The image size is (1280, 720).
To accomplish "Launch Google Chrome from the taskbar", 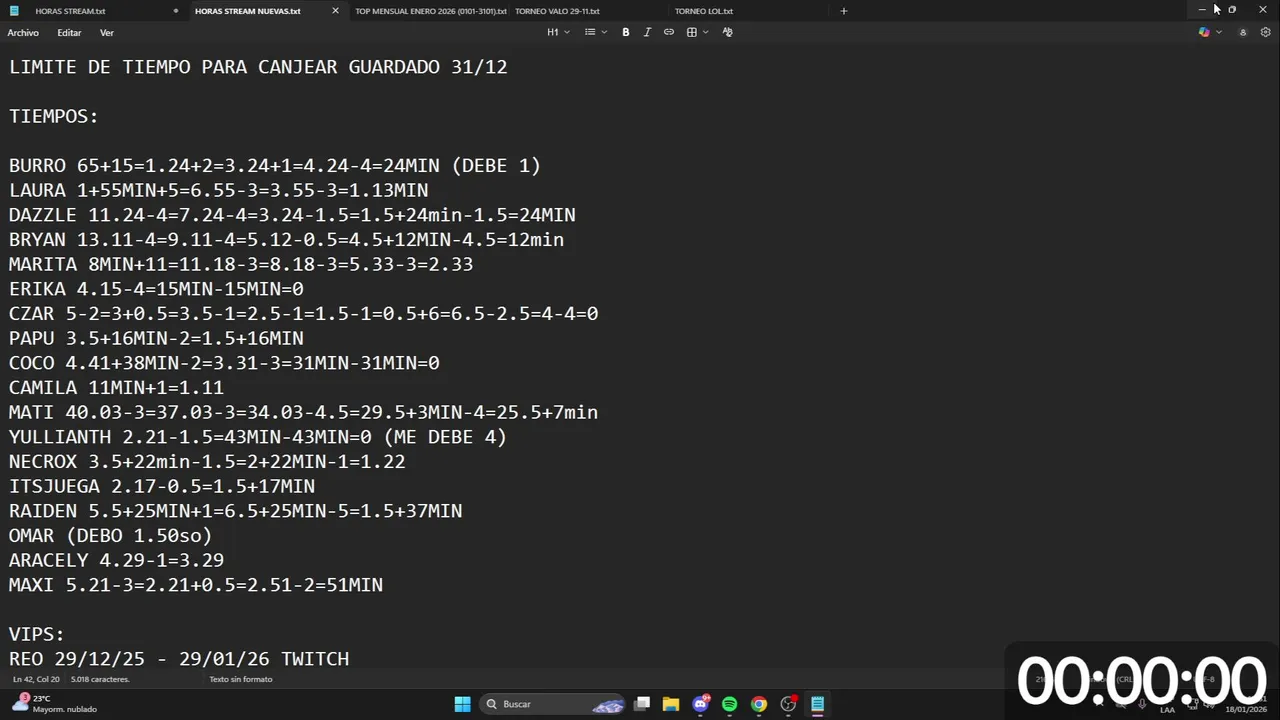I will click(759, 704).
